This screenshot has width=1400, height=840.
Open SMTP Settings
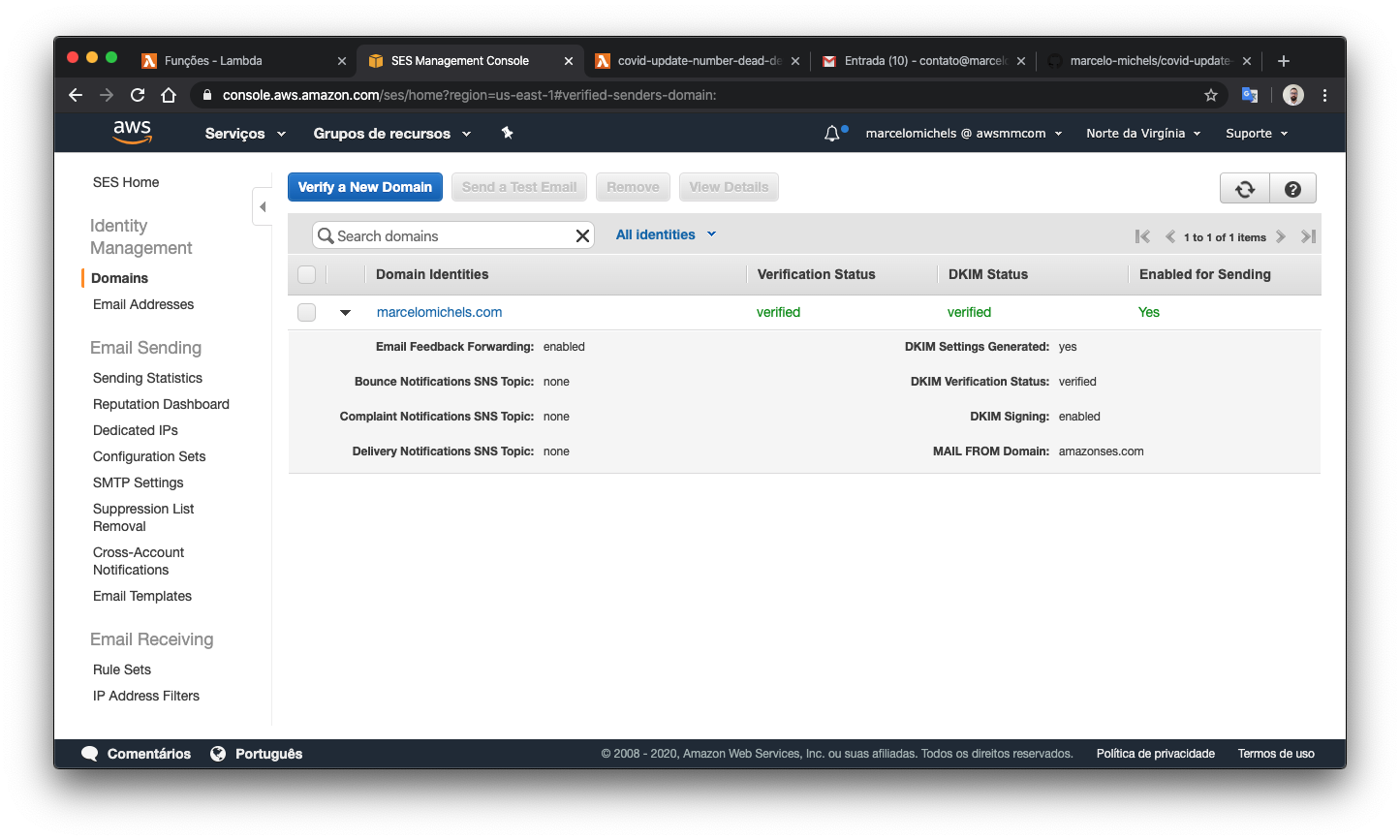coord(138,482)
